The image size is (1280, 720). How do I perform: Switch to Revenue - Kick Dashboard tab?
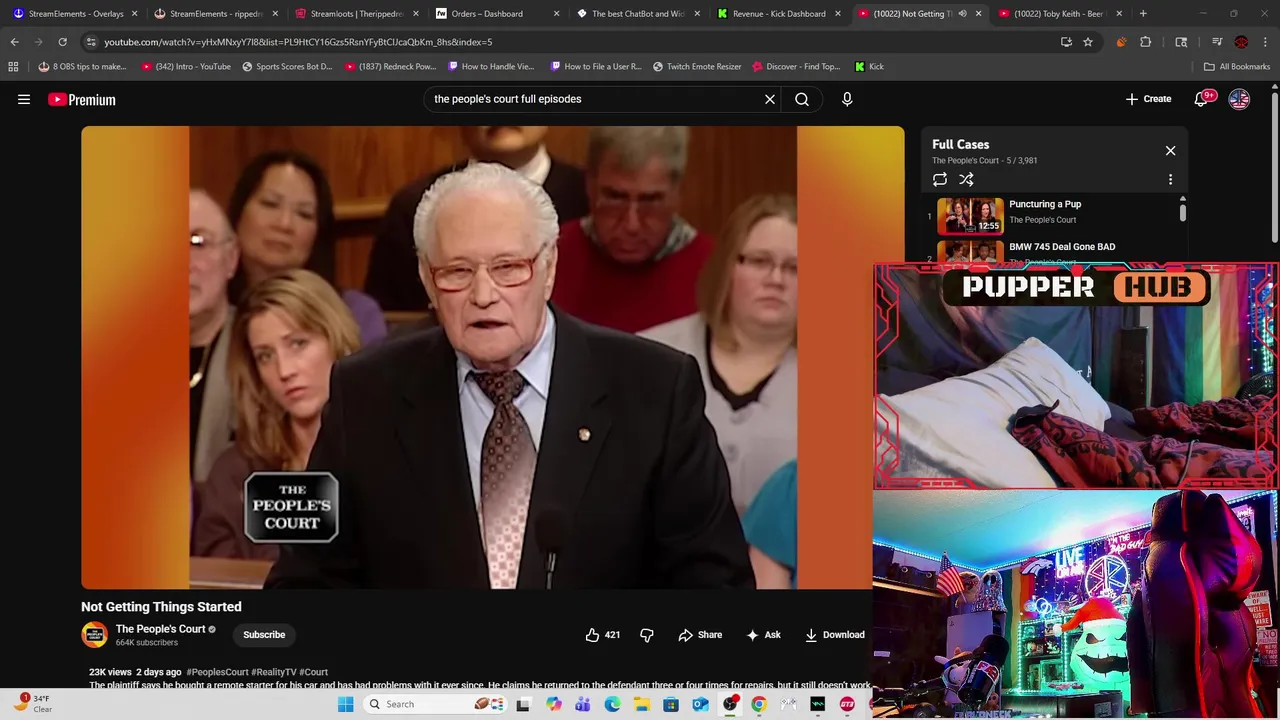coord(779,14)
